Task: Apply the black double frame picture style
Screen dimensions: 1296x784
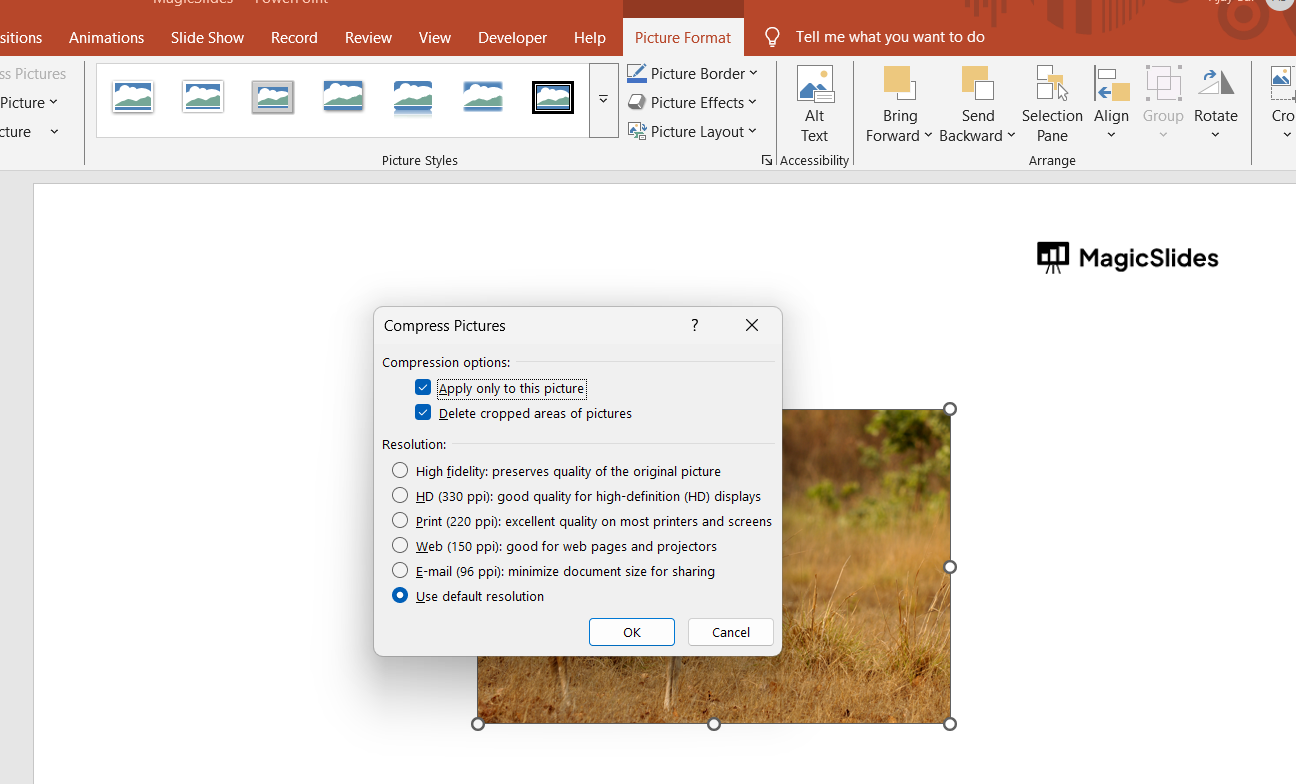Action: click(553, 97)
